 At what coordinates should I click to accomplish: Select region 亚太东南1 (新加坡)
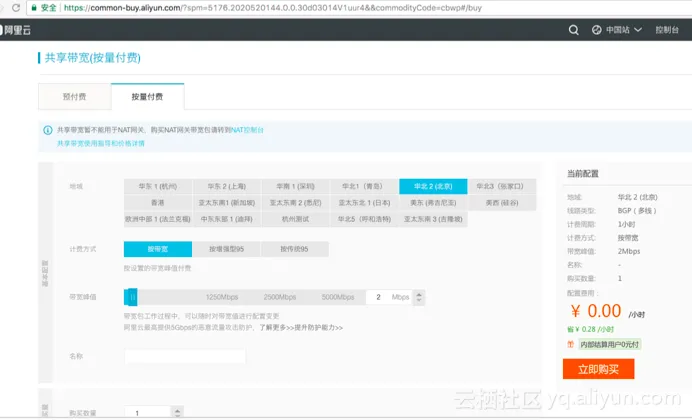(227, 202)
